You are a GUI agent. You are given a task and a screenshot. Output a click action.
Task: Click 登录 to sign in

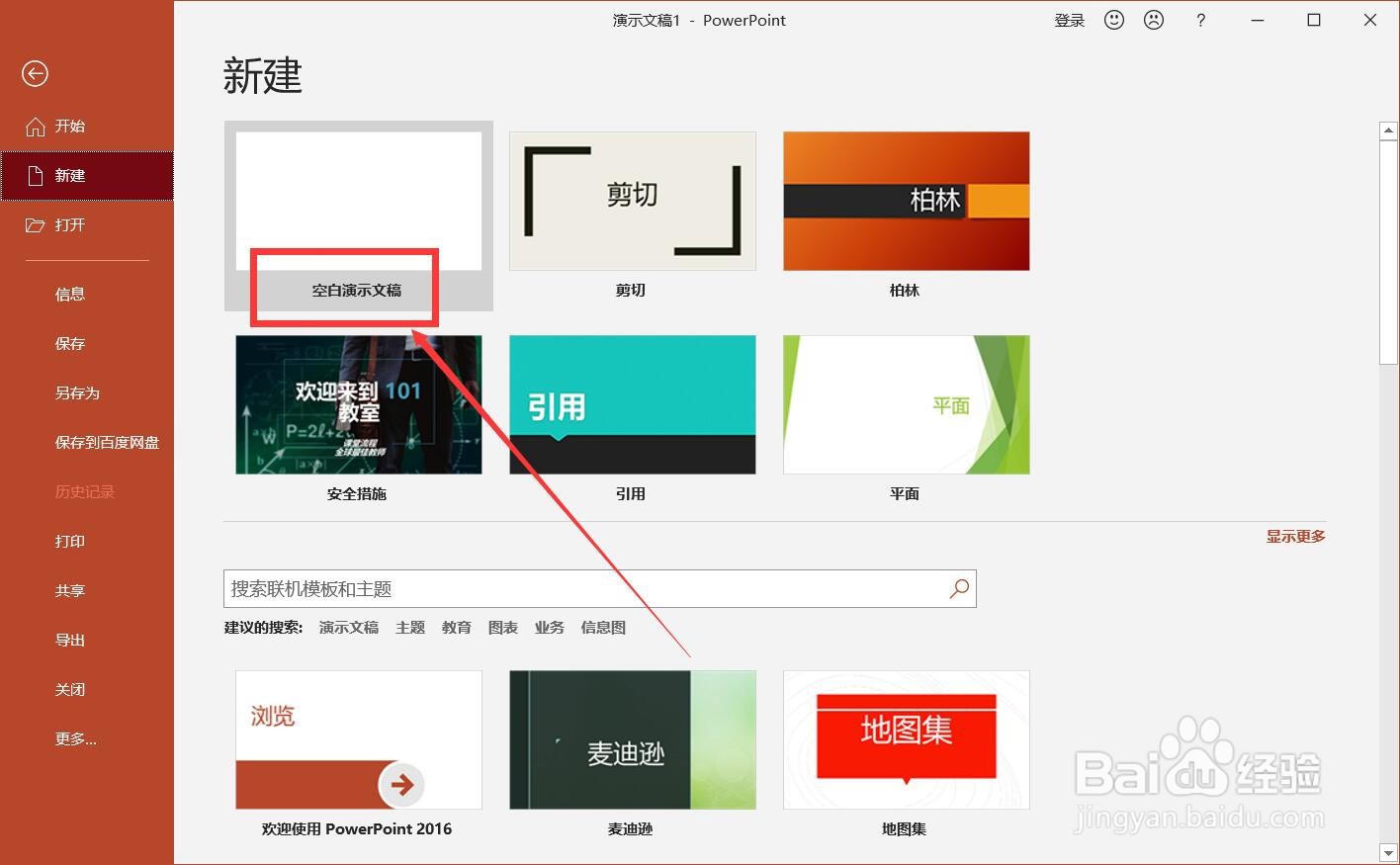point(1070,20)
